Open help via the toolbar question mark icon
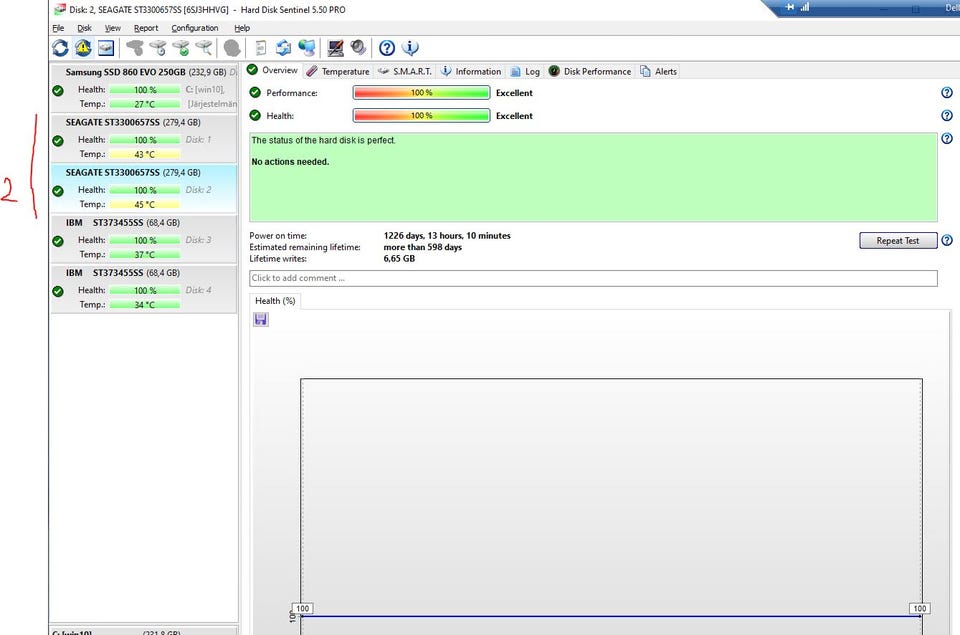This screenshot has width=960, height=635. coord(387,48)
